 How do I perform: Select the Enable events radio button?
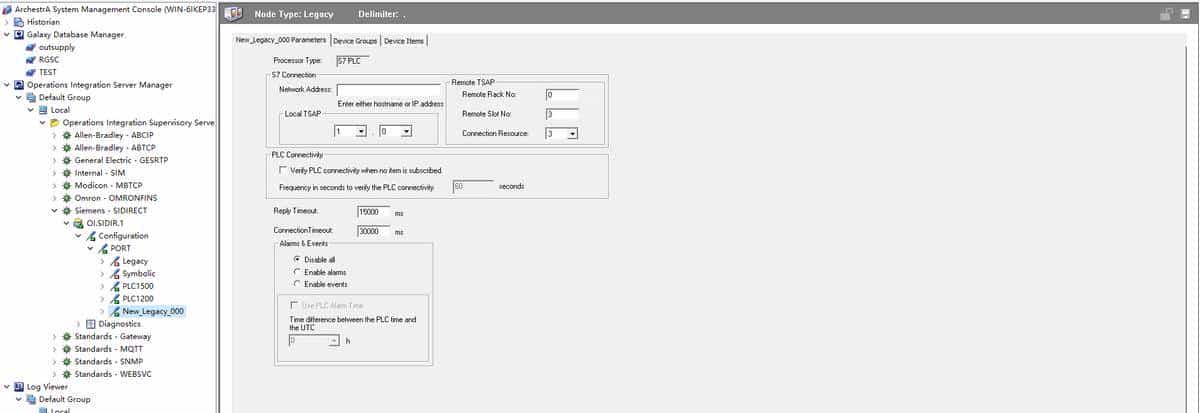coord(297,284)
